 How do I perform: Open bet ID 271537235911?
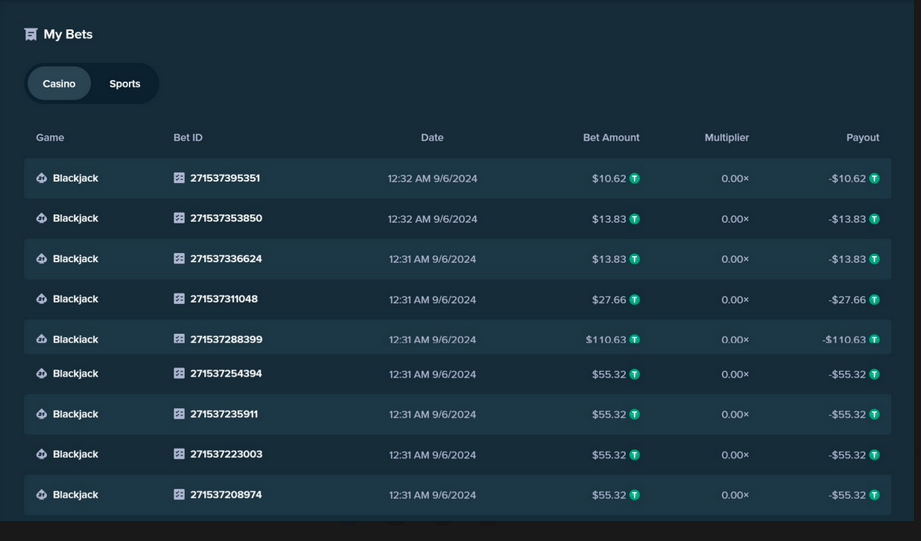tap(224, 414)
